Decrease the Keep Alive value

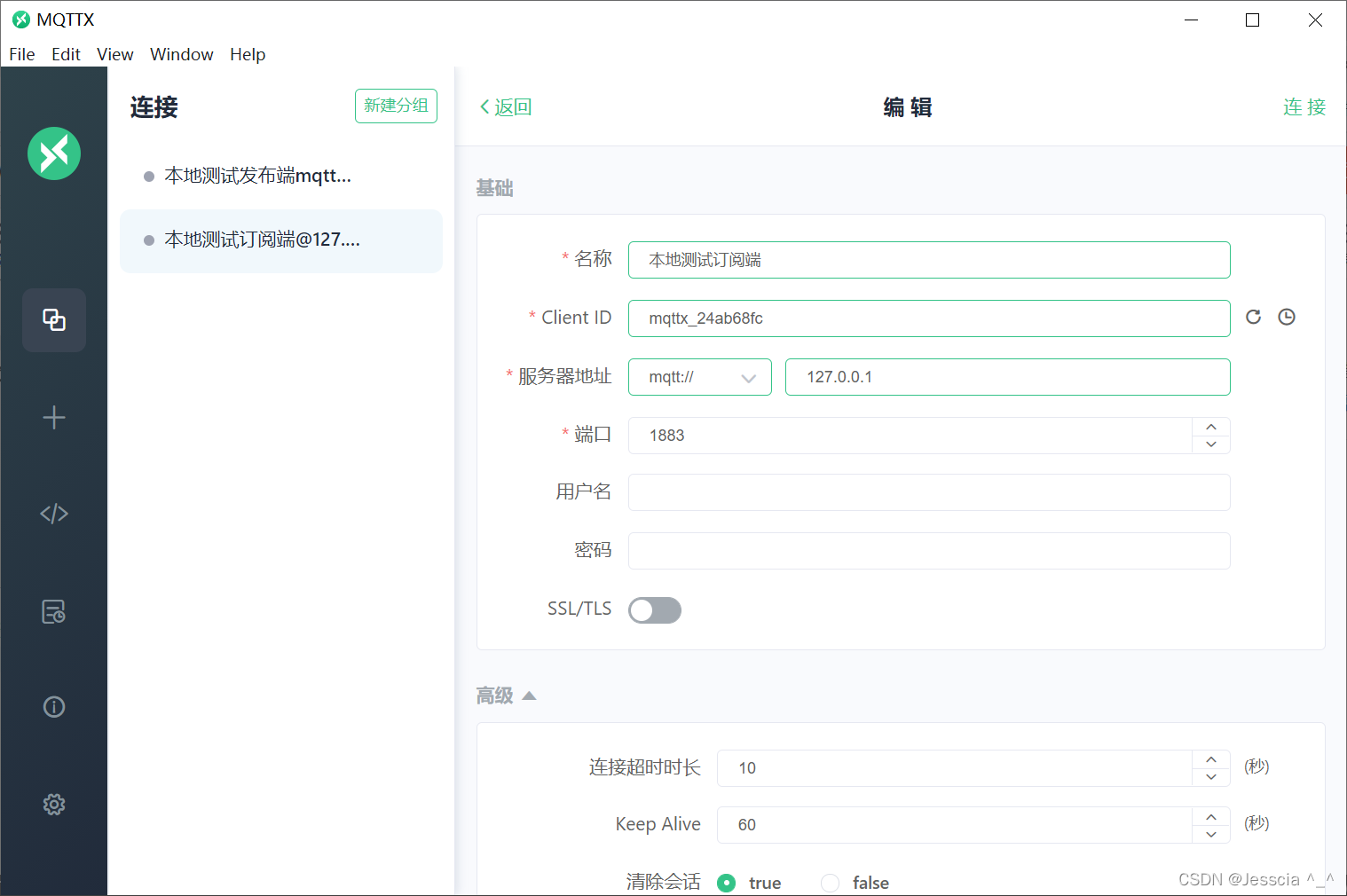1211,834
